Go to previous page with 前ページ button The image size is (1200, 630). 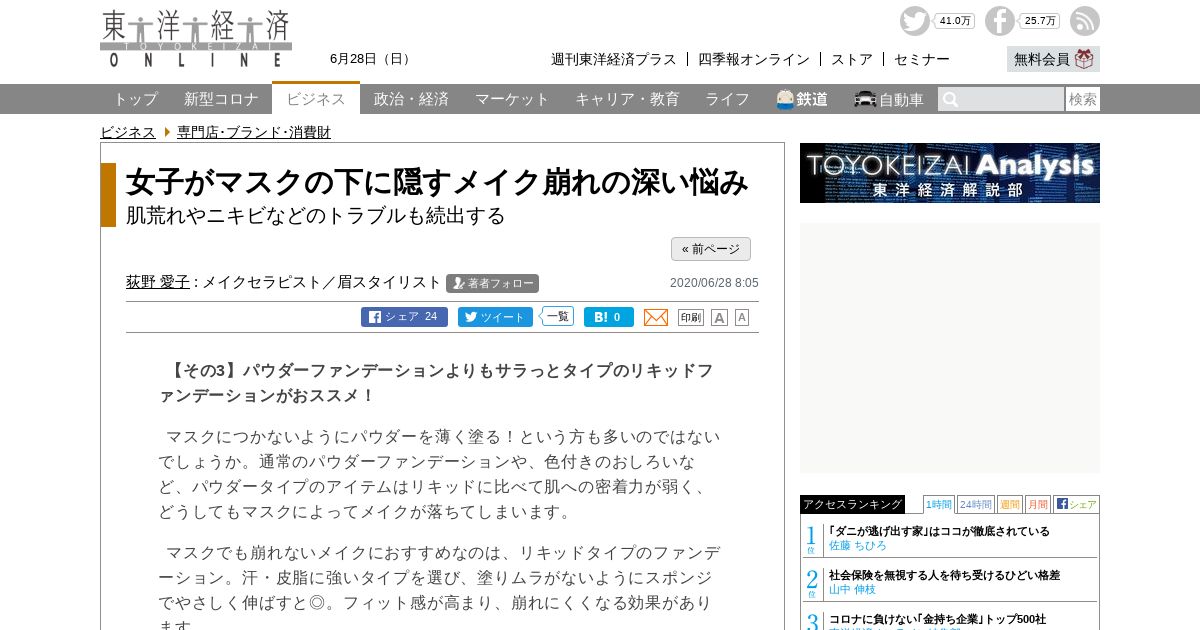click(x=711, y=249)
